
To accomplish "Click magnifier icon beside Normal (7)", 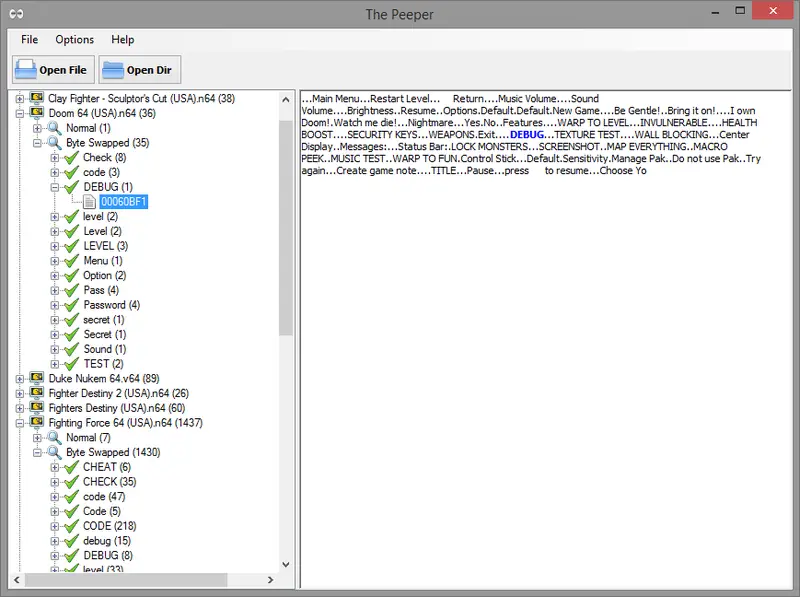I will [55, 437].
